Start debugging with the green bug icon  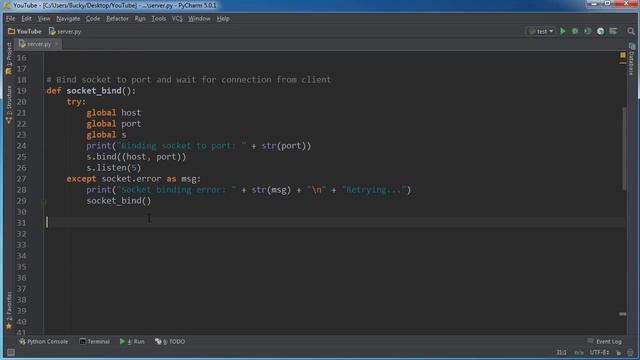575,31
